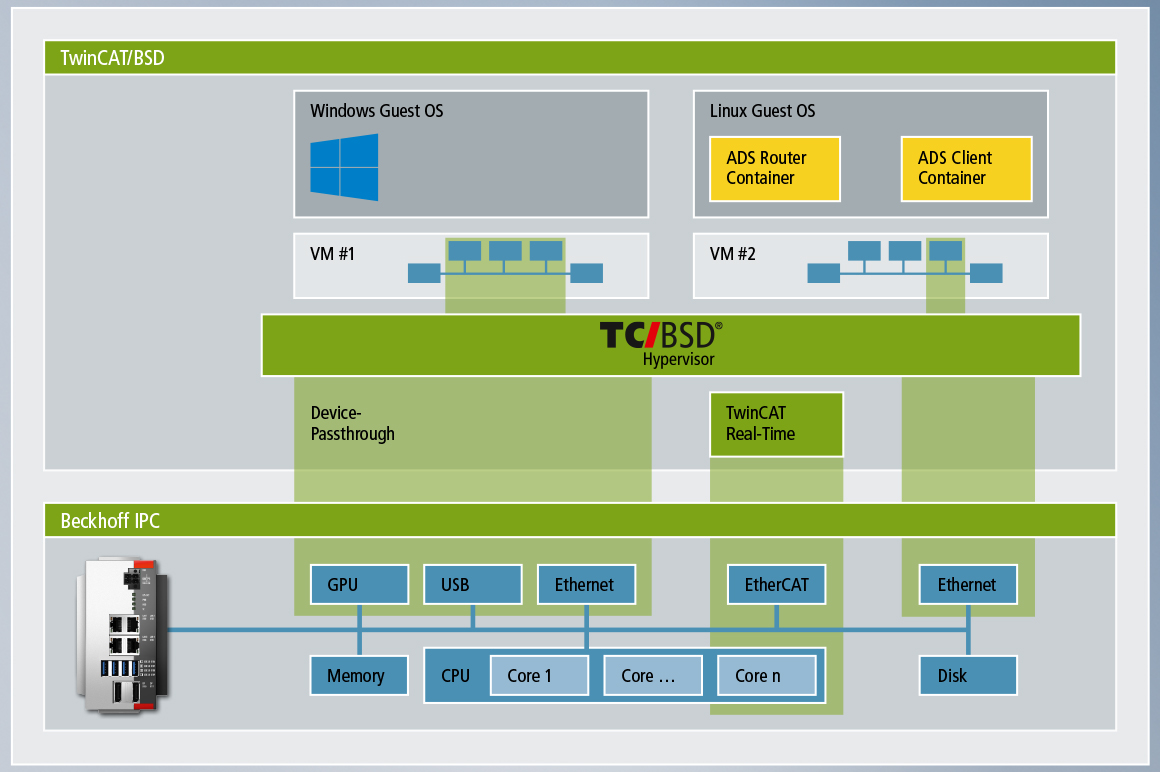
Task: Click the USB block
Action: click(473, 585)
